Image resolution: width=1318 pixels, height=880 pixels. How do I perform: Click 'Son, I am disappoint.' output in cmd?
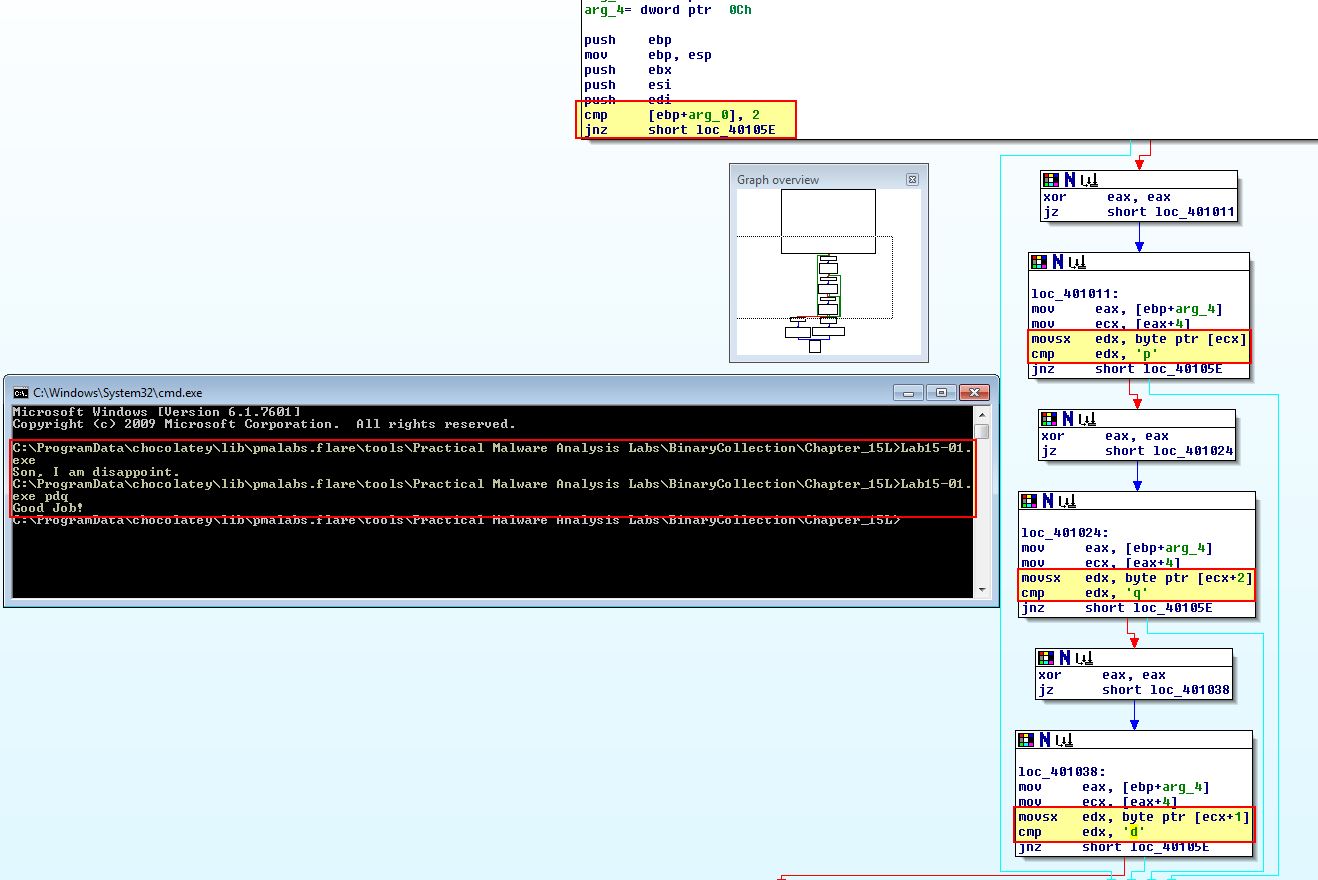96,472
